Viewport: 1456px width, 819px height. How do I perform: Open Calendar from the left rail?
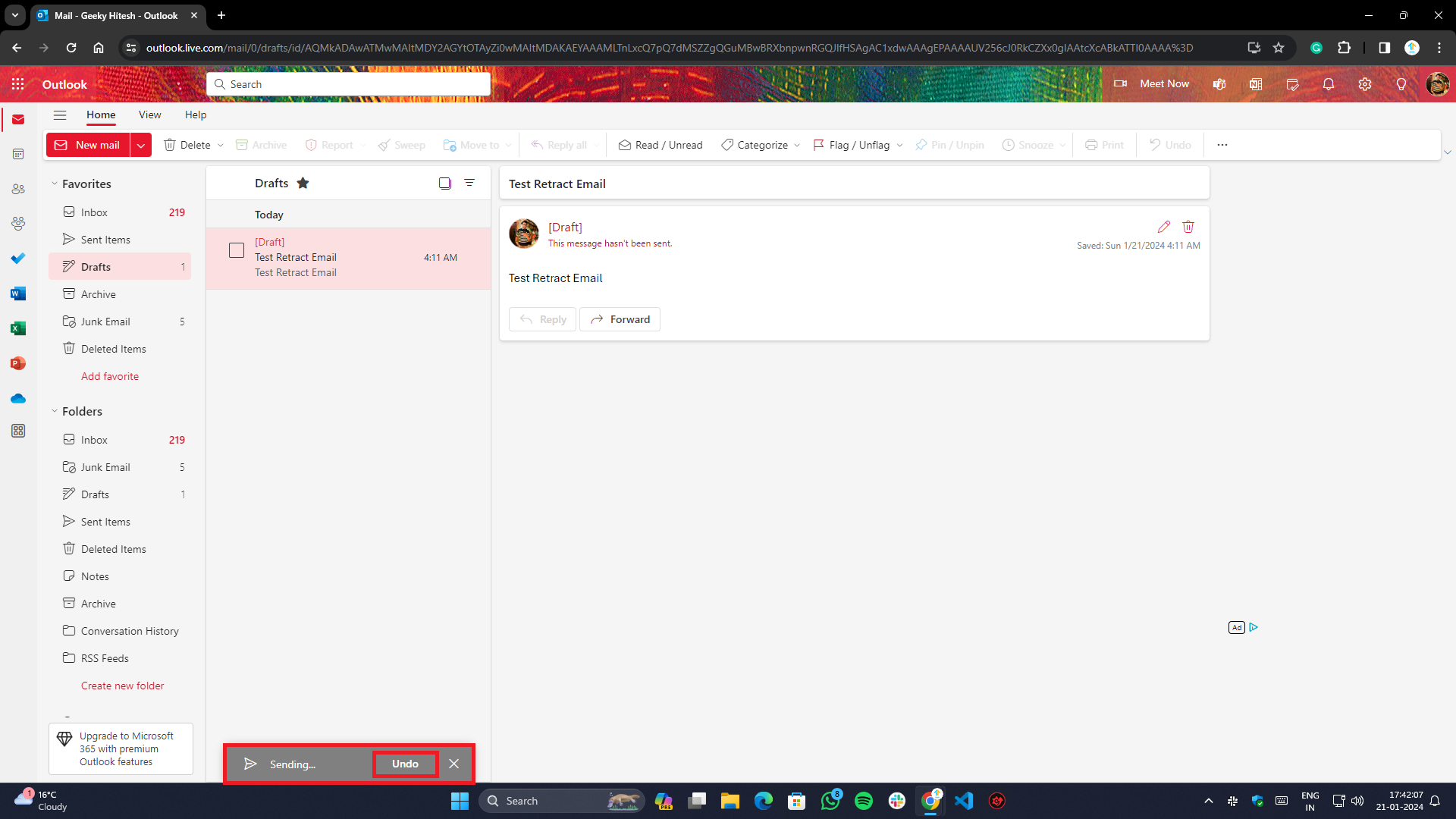[18, 154]
